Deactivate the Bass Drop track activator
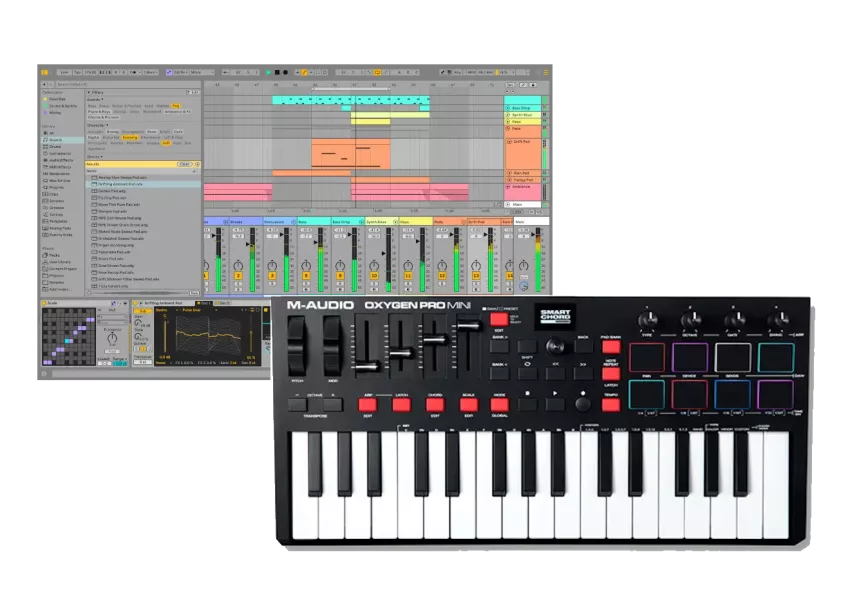Viewport: 850px width, 611px height. pos(339,274)
